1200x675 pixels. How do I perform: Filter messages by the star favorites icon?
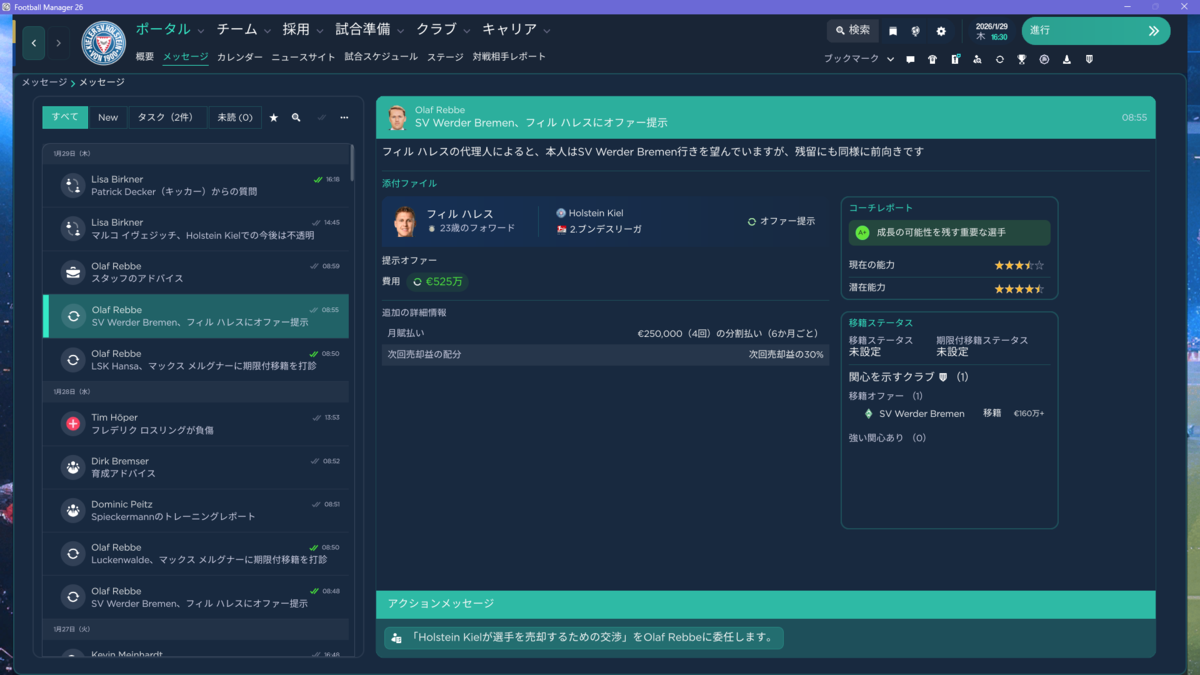pos(274,117)
